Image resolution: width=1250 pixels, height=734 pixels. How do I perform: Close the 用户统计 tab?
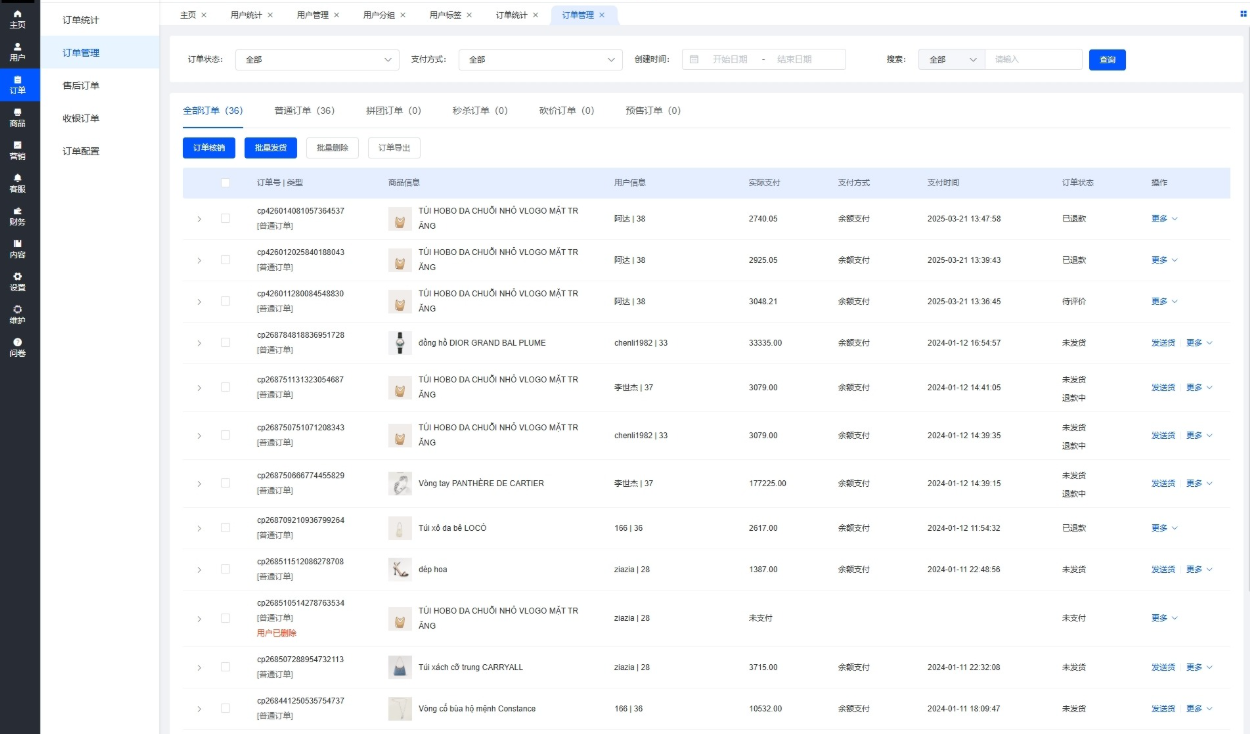click(270, 15)
